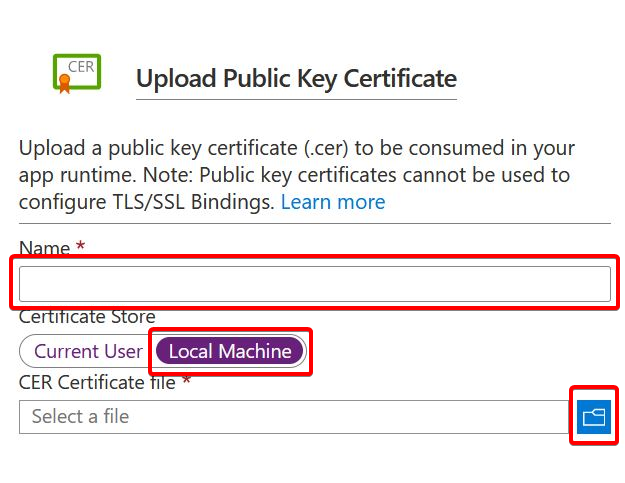The image size is (625, 483).
Task: Click the divider line above Name
Action: point(314,224)
